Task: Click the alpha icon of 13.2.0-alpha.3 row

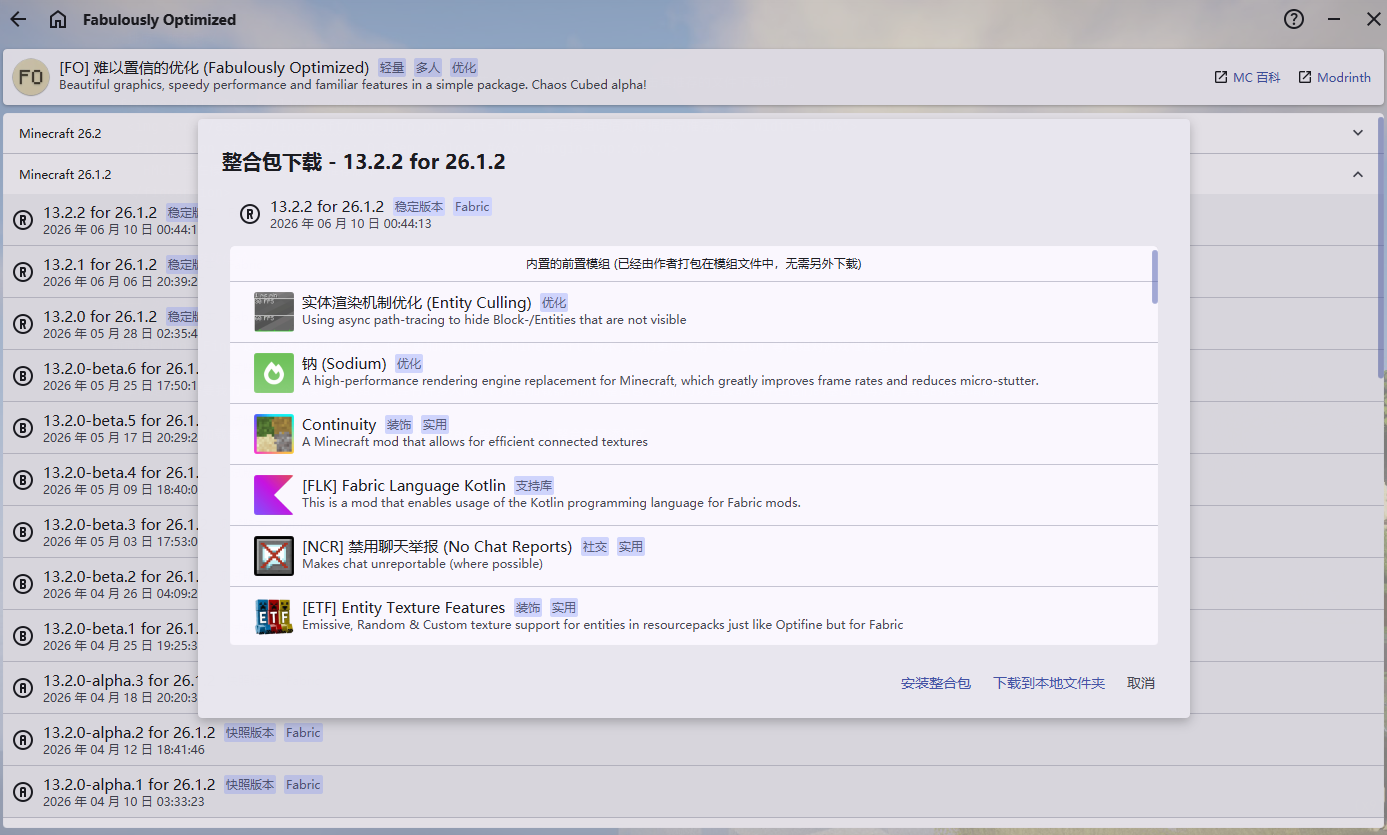Action: pos(23,688)
